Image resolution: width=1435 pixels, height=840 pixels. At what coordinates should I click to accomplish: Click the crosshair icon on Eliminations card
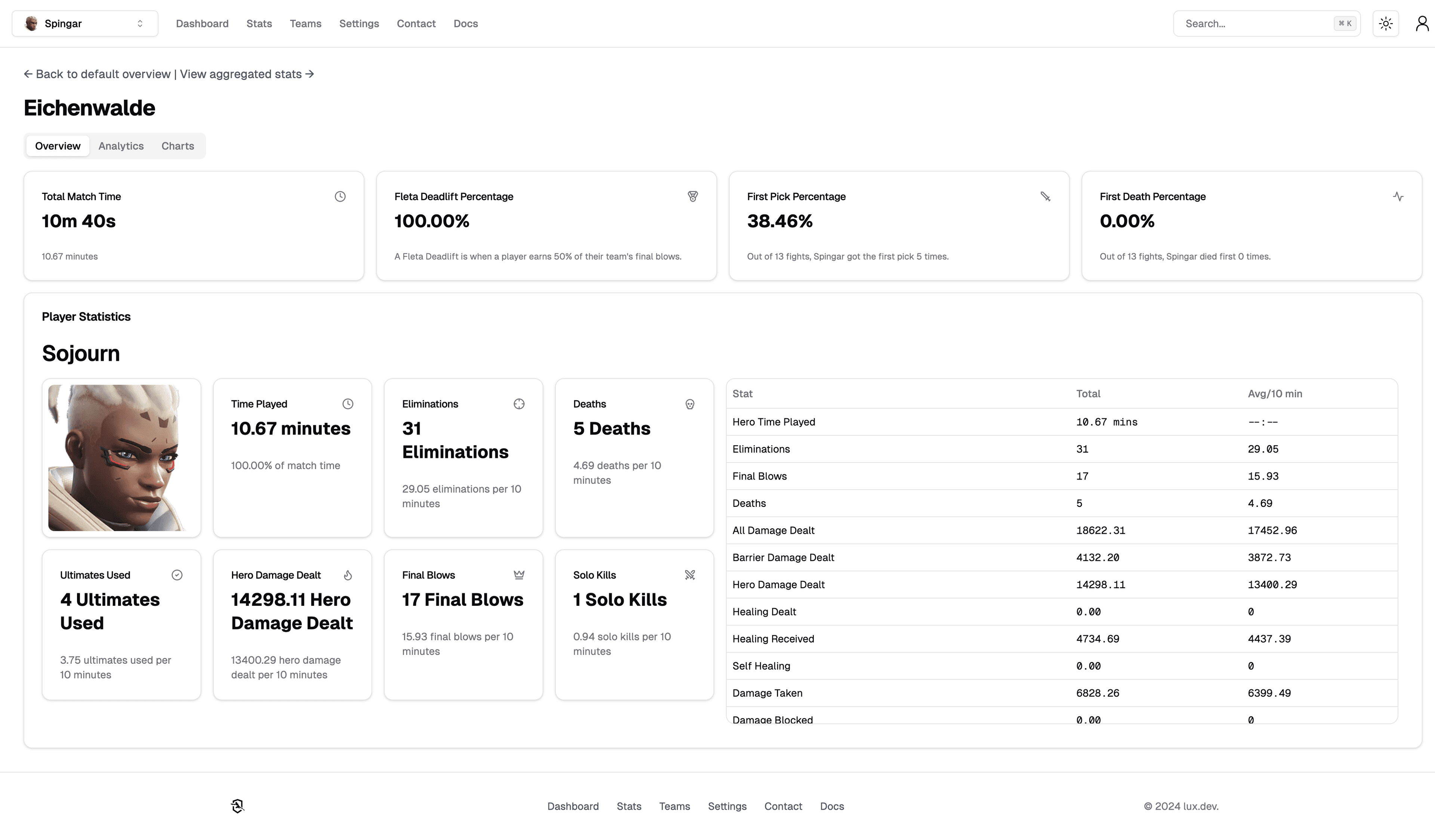(519, 404)
